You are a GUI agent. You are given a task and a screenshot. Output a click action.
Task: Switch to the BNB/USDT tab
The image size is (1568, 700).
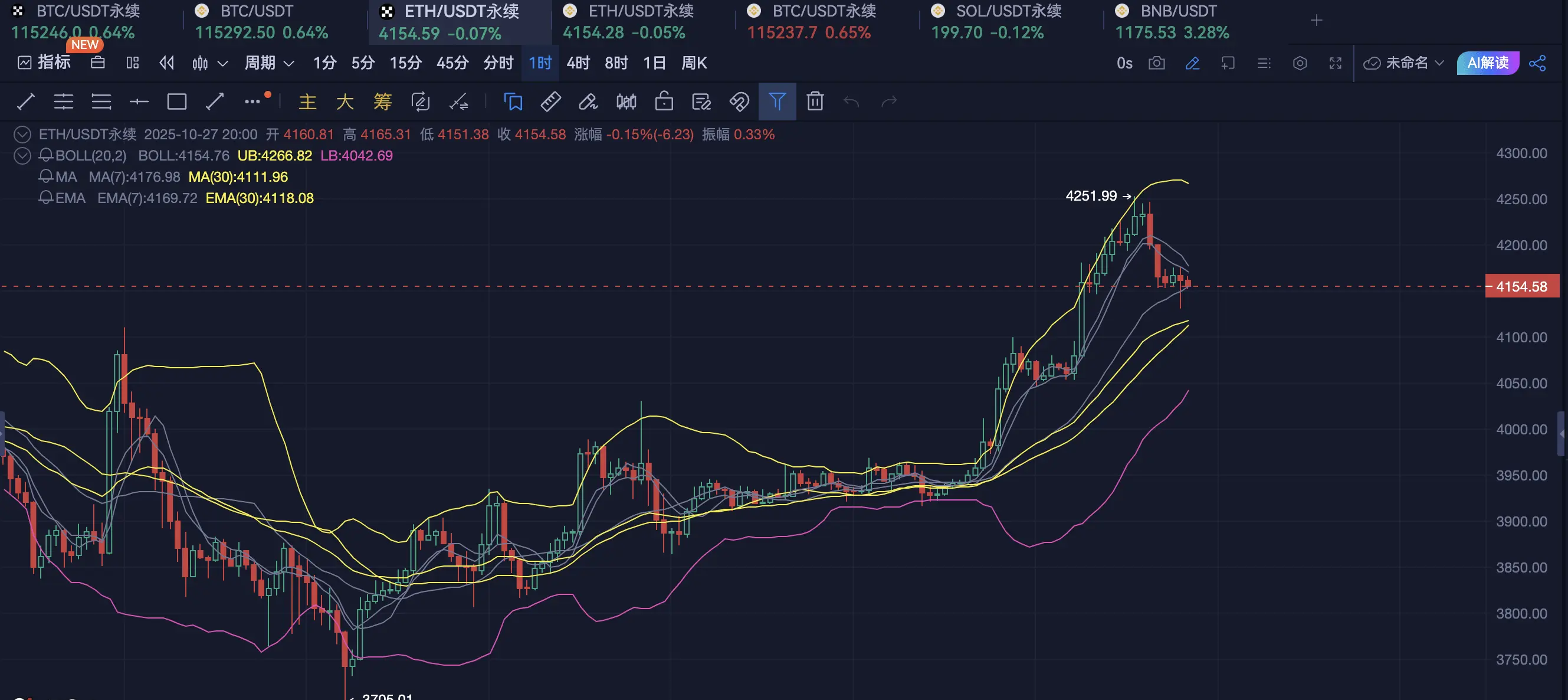pyautogui.click(x=1178, y=11)
